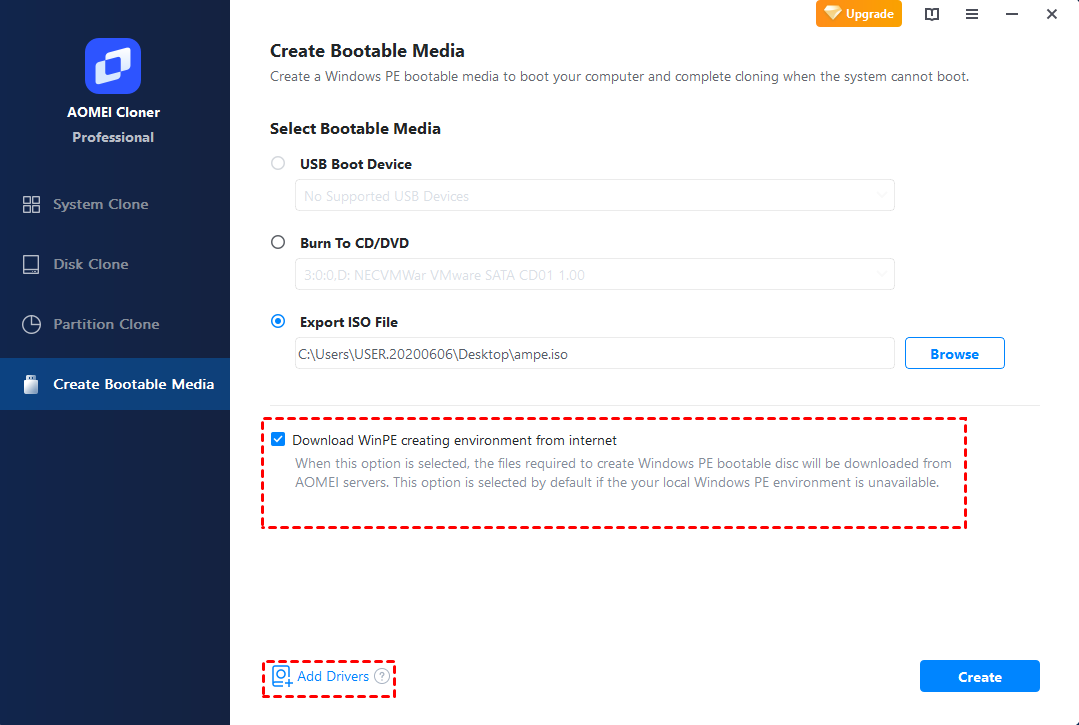This screenshot has width=1079, height=725.
Task: Click the Create Bootable Media heading
Action: click(367, 51)
